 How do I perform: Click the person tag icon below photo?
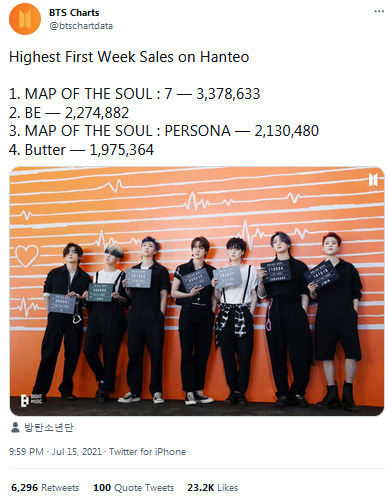(x=15, y=428)
